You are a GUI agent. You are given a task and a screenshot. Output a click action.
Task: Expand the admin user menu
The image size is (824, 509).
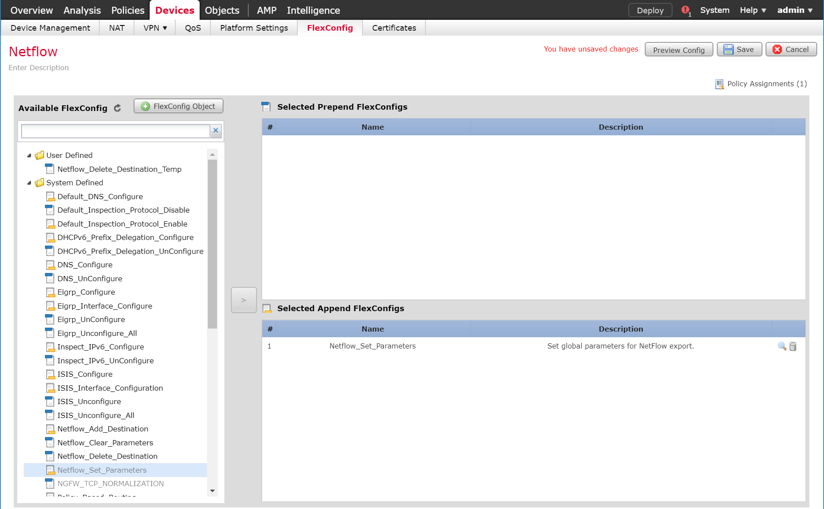coord(795,10)
